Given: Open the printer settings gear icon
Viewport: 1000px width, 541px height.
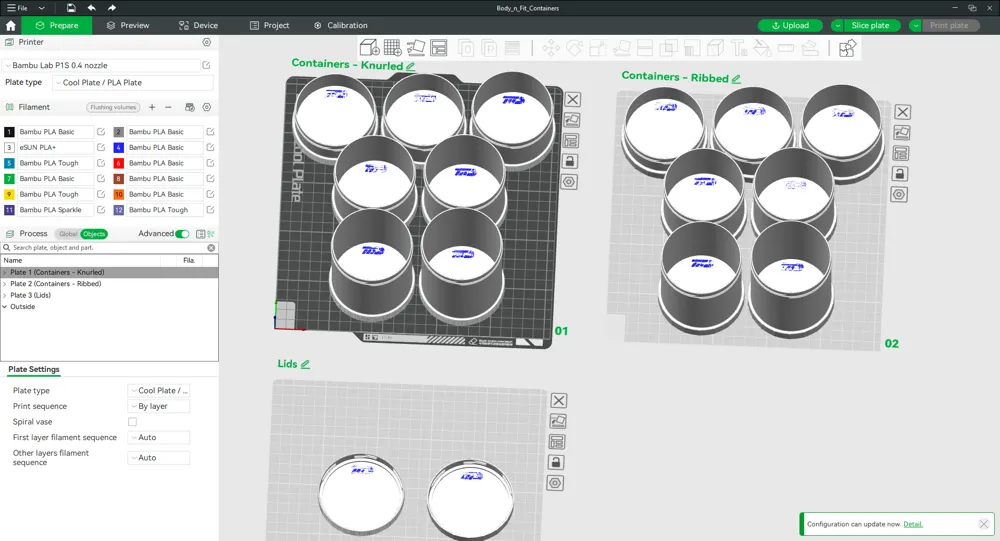Looking at the screenshot, I should coord(207,43).
